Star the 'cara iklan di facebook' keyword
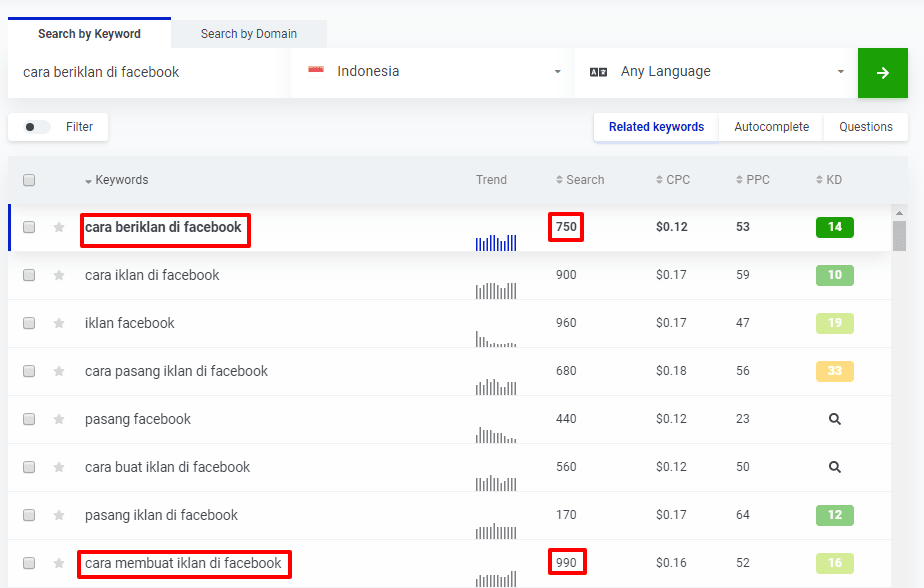 [59, 275]
